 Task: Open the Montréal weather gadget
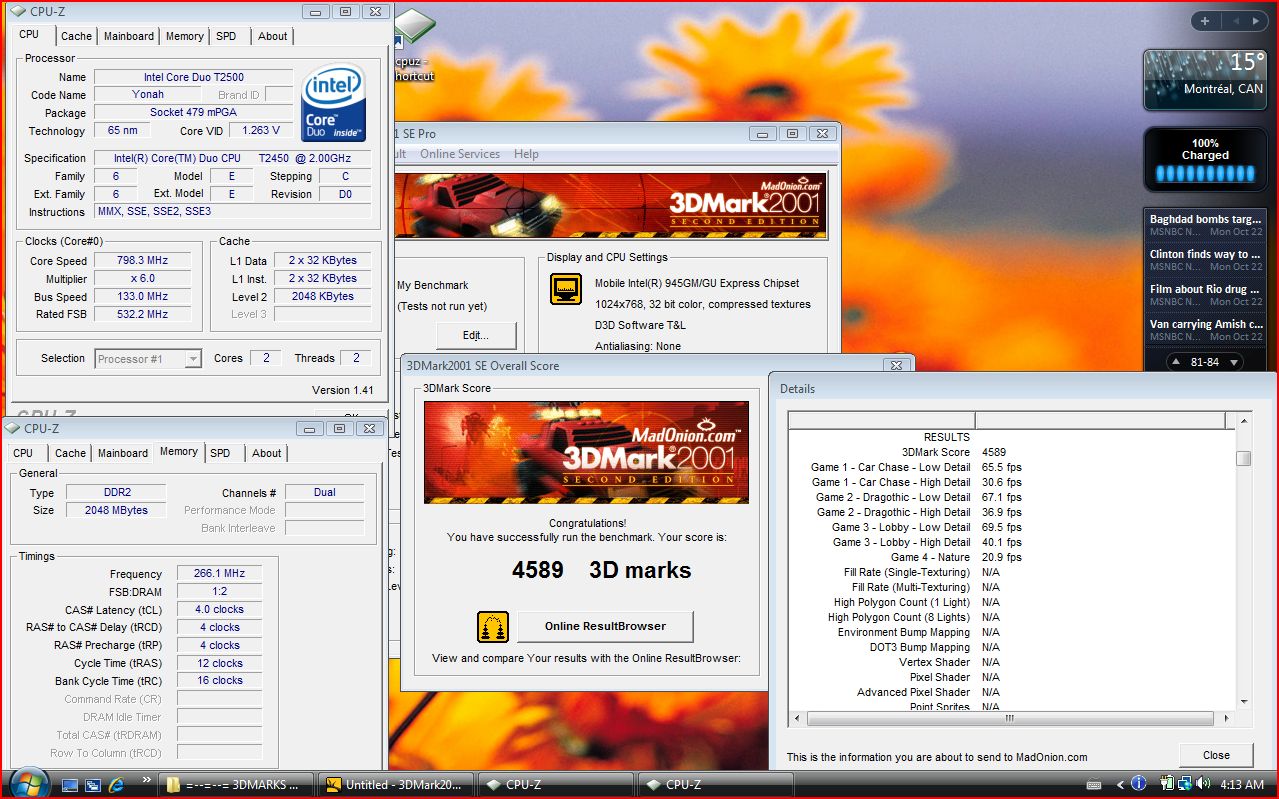[1205, 80]
